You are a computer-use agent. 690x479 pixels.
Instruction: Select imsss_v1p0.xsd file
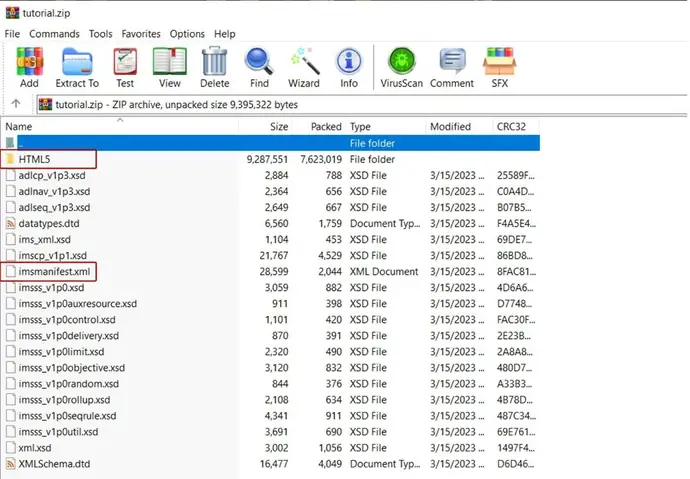point(51,287)
